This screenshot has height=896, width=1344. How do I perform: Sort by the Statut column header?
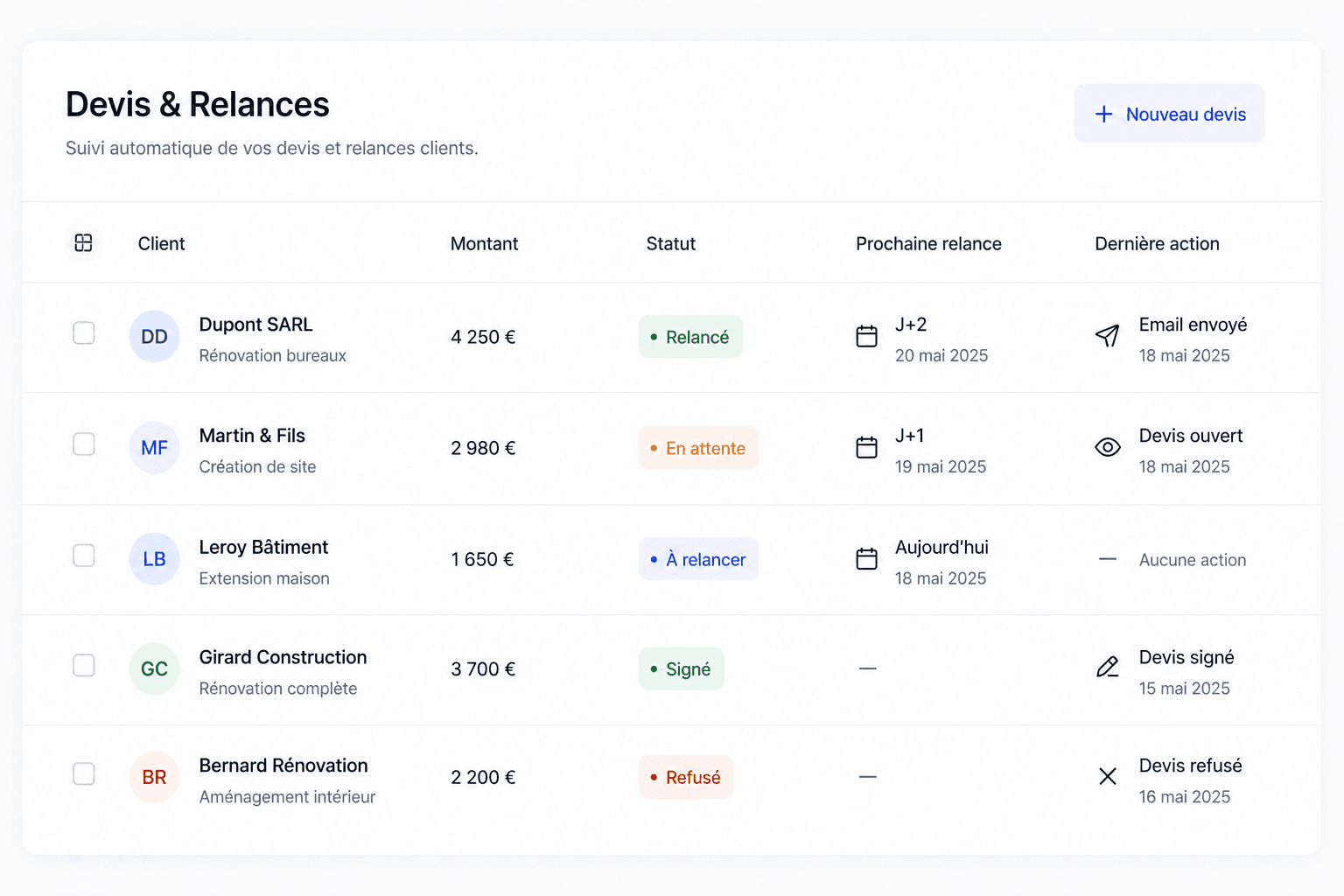671,244
